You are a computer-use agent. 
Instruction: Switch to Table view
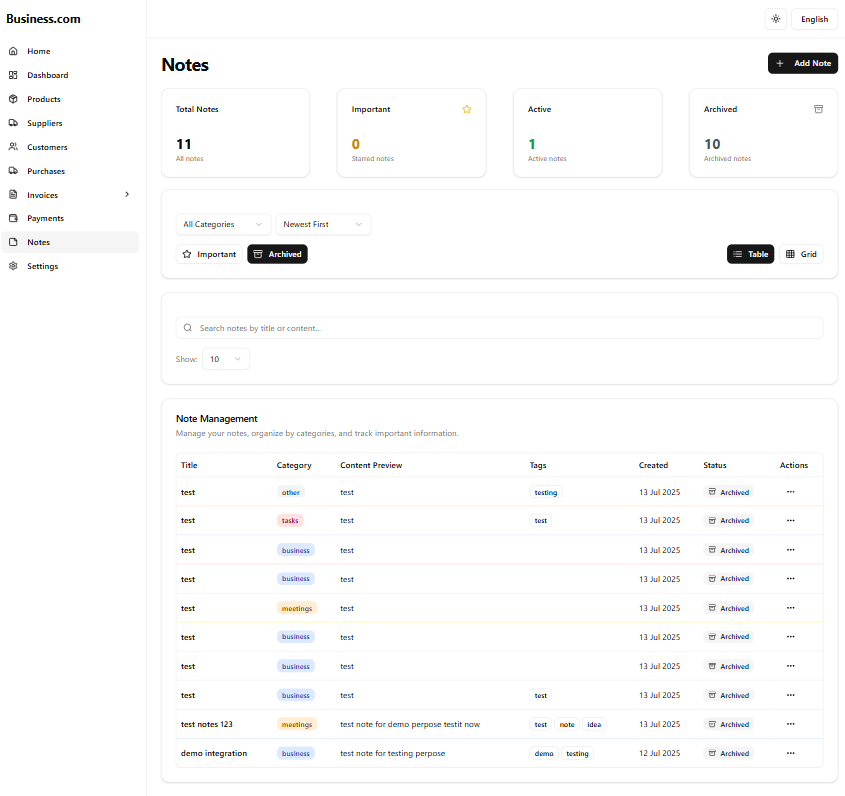point(750,254)
